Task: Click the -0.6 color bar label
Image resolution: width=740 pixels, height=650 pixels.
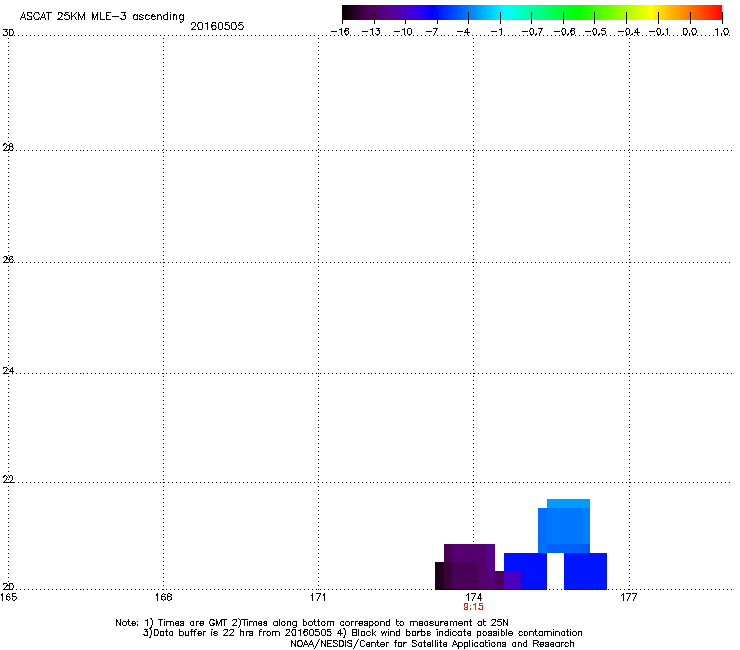Action: [564, 32]
